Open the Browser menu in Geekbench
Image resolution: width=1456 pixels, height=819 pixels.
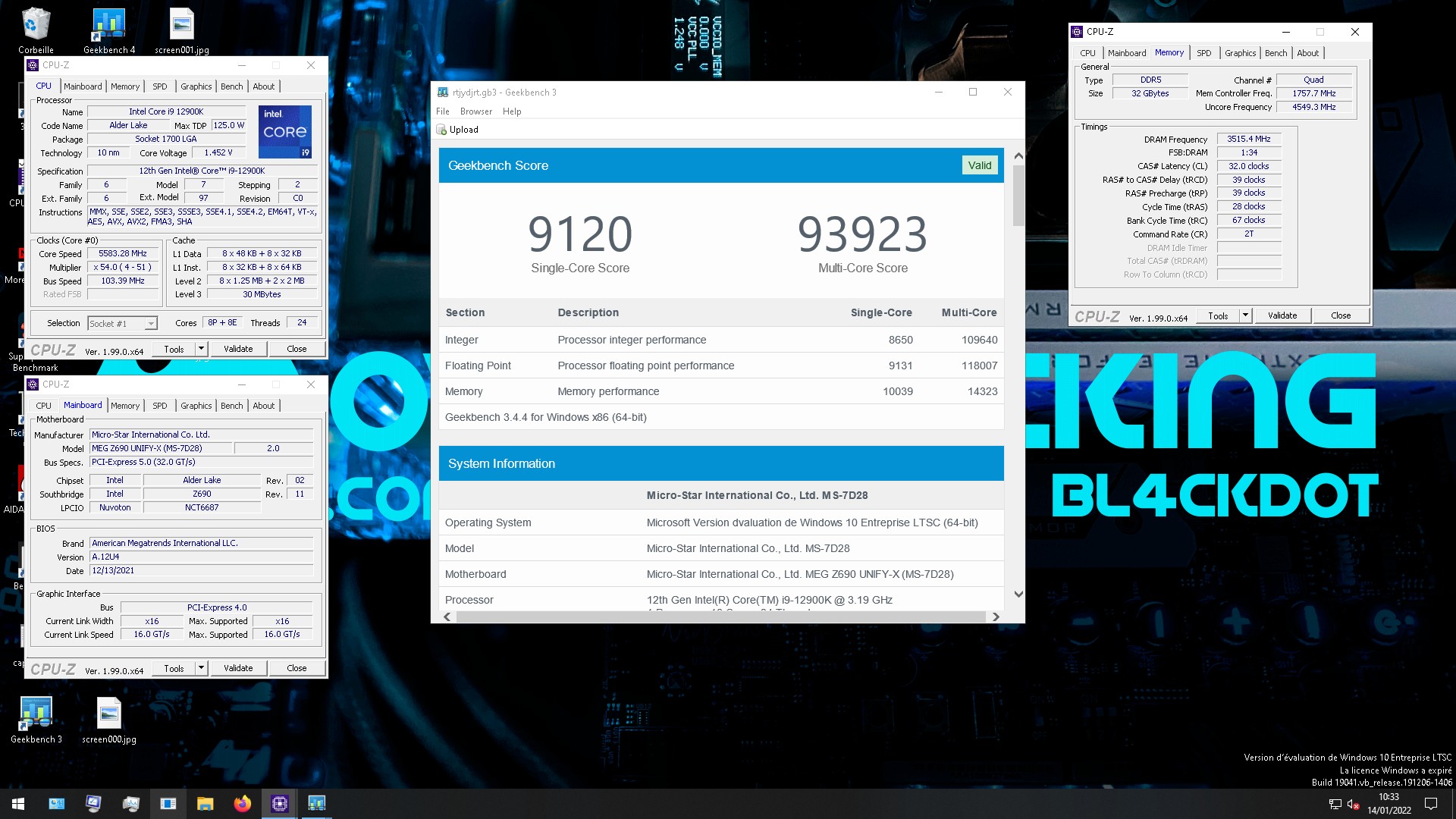click(x=476, y=111)
